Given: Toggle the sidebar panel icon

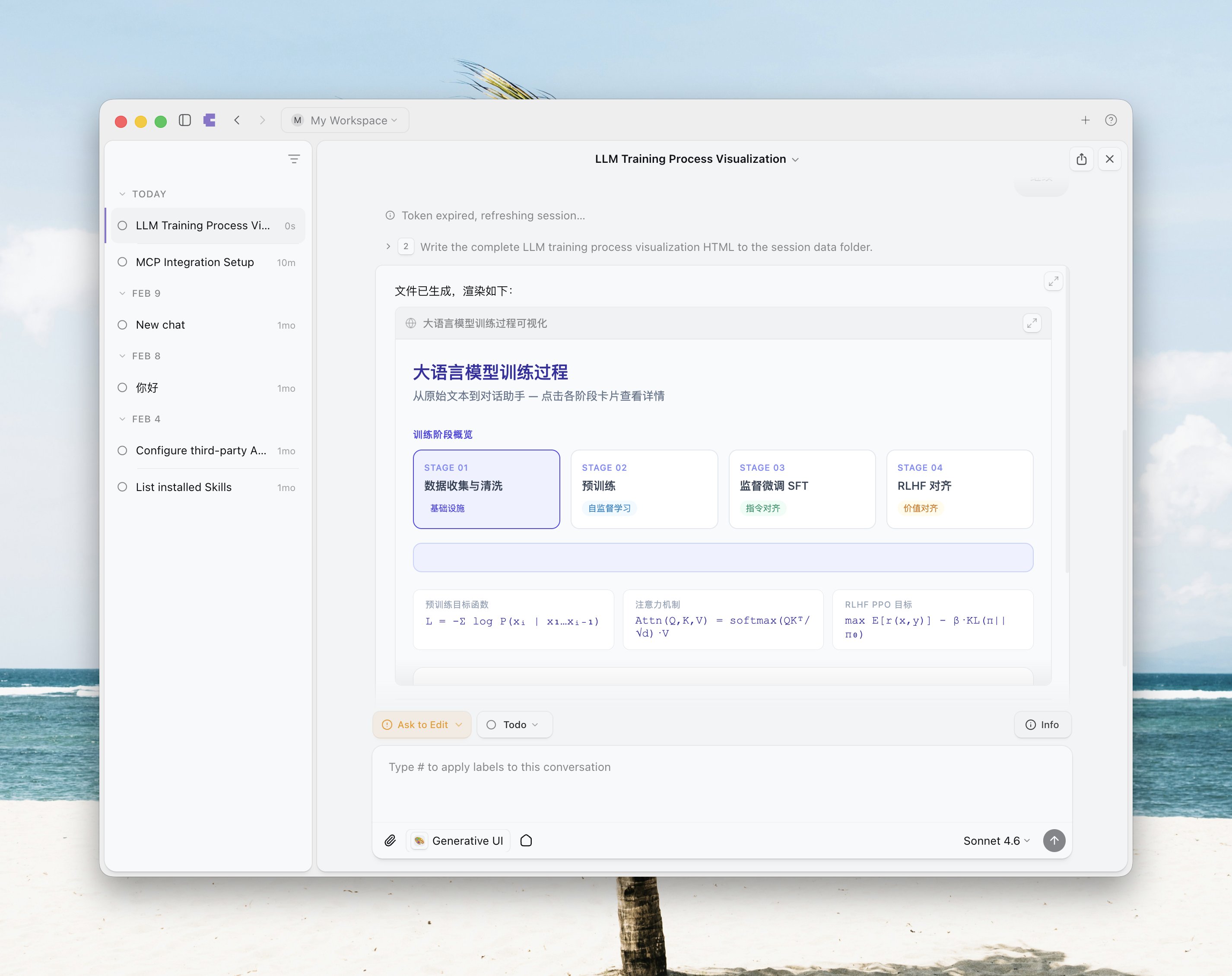Looking at the screenshot, I should pyautogui.click(x=184, y=120).
